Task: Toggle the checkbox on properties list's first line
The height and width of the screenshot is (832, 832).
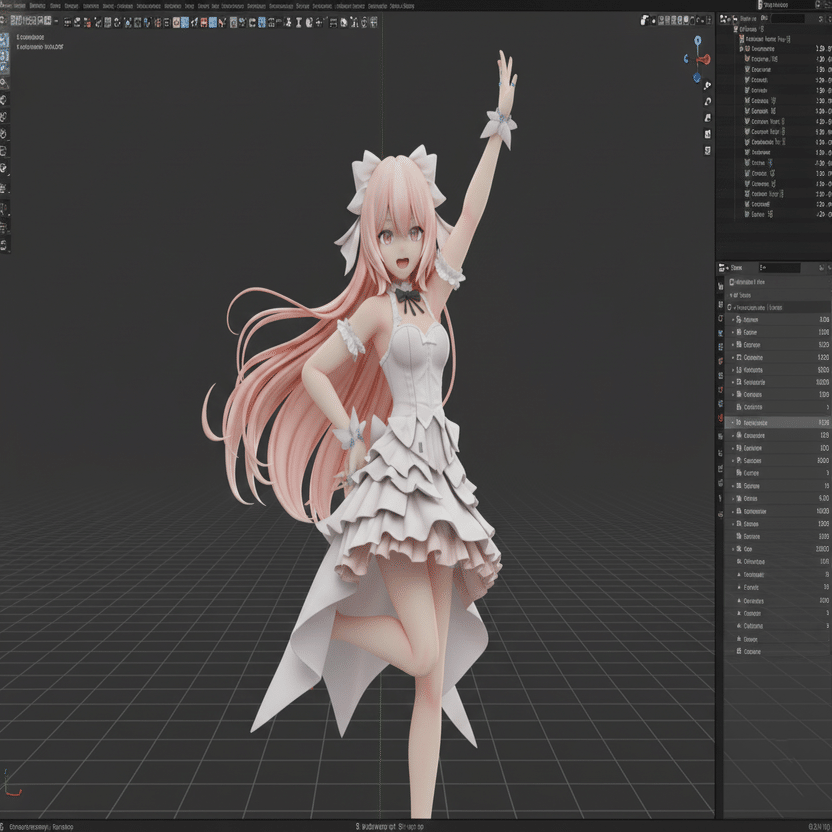Action: (x=732, y=282)
